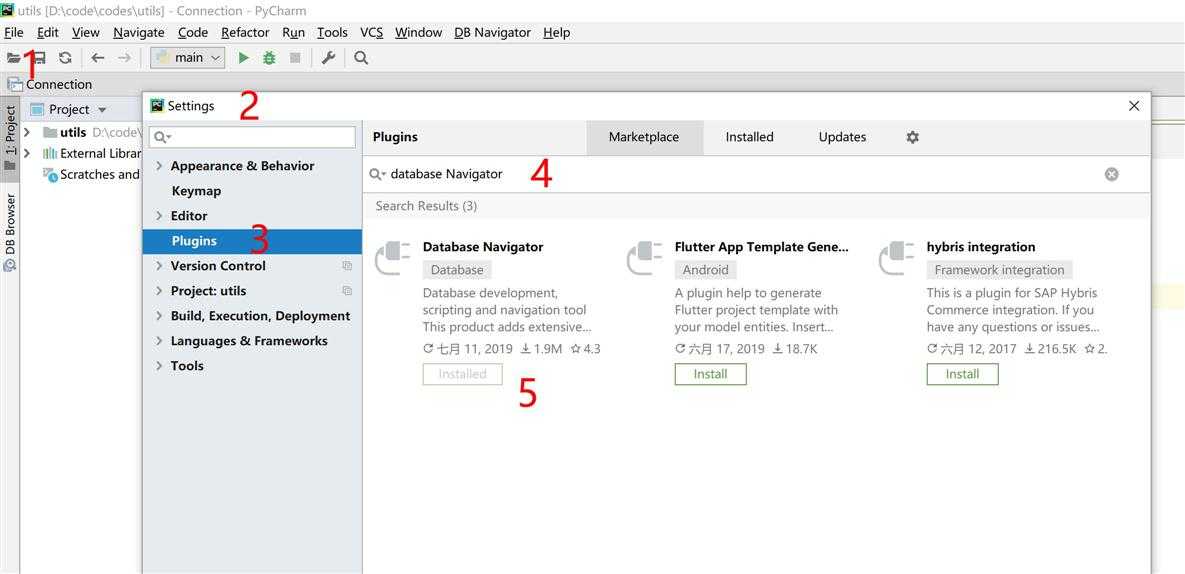1185x574 pixels.
Task: Expand Project: utils settings
Action: 159,291
